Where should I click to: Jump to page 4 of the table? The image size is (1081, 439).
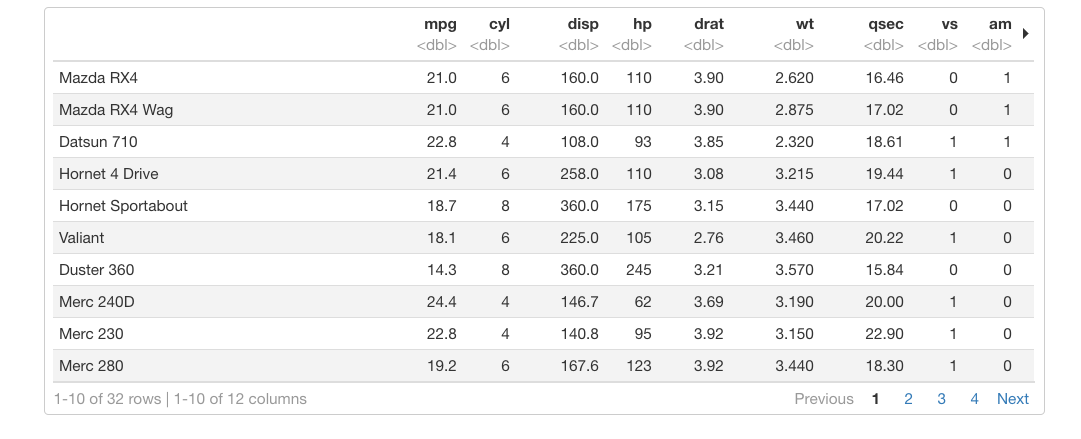pos(974,399)
